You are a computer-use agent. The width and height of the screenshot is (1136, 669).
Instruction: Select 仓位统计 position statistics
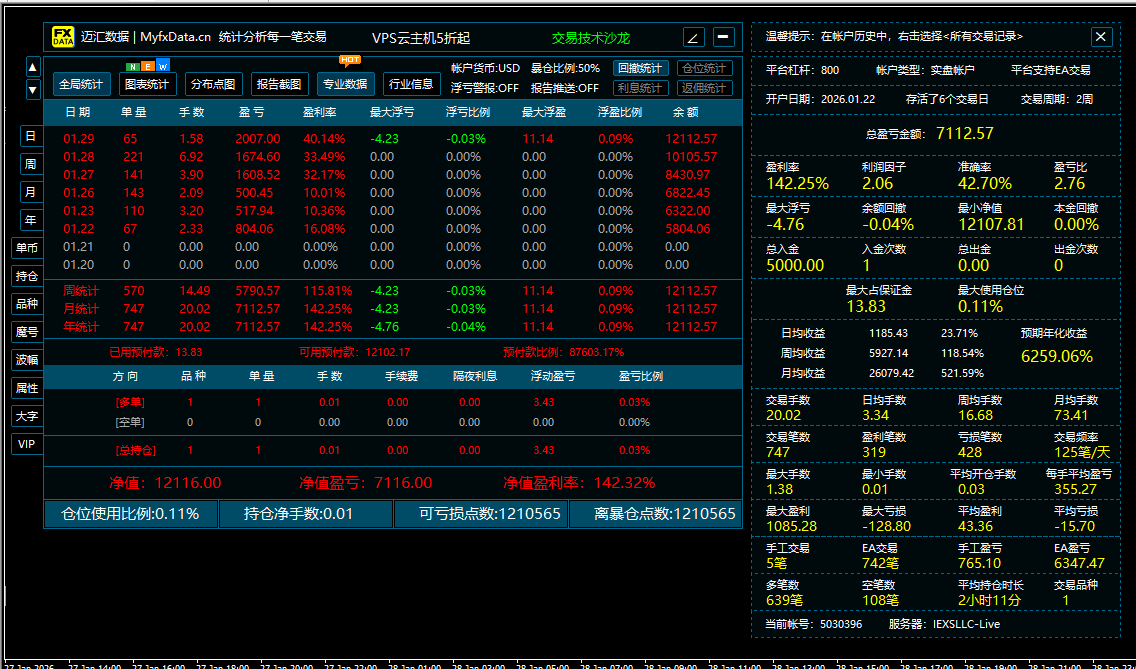pos(705,68)
